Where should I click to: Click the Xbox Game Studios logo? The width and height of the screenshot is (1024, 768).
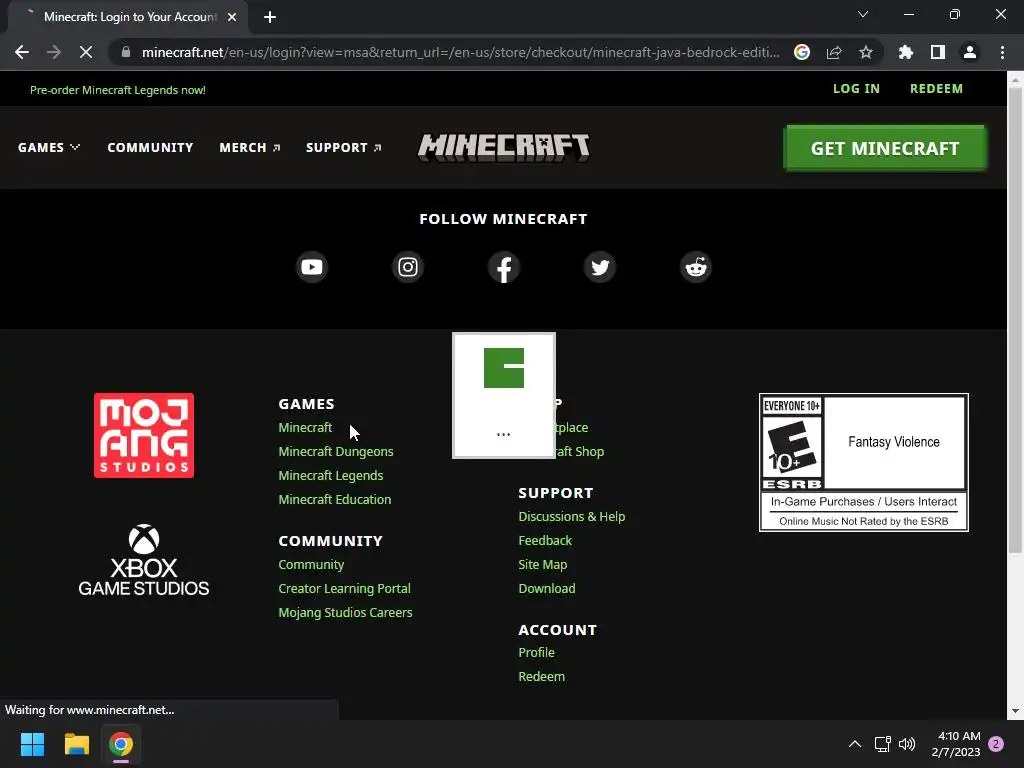point(144,560)
